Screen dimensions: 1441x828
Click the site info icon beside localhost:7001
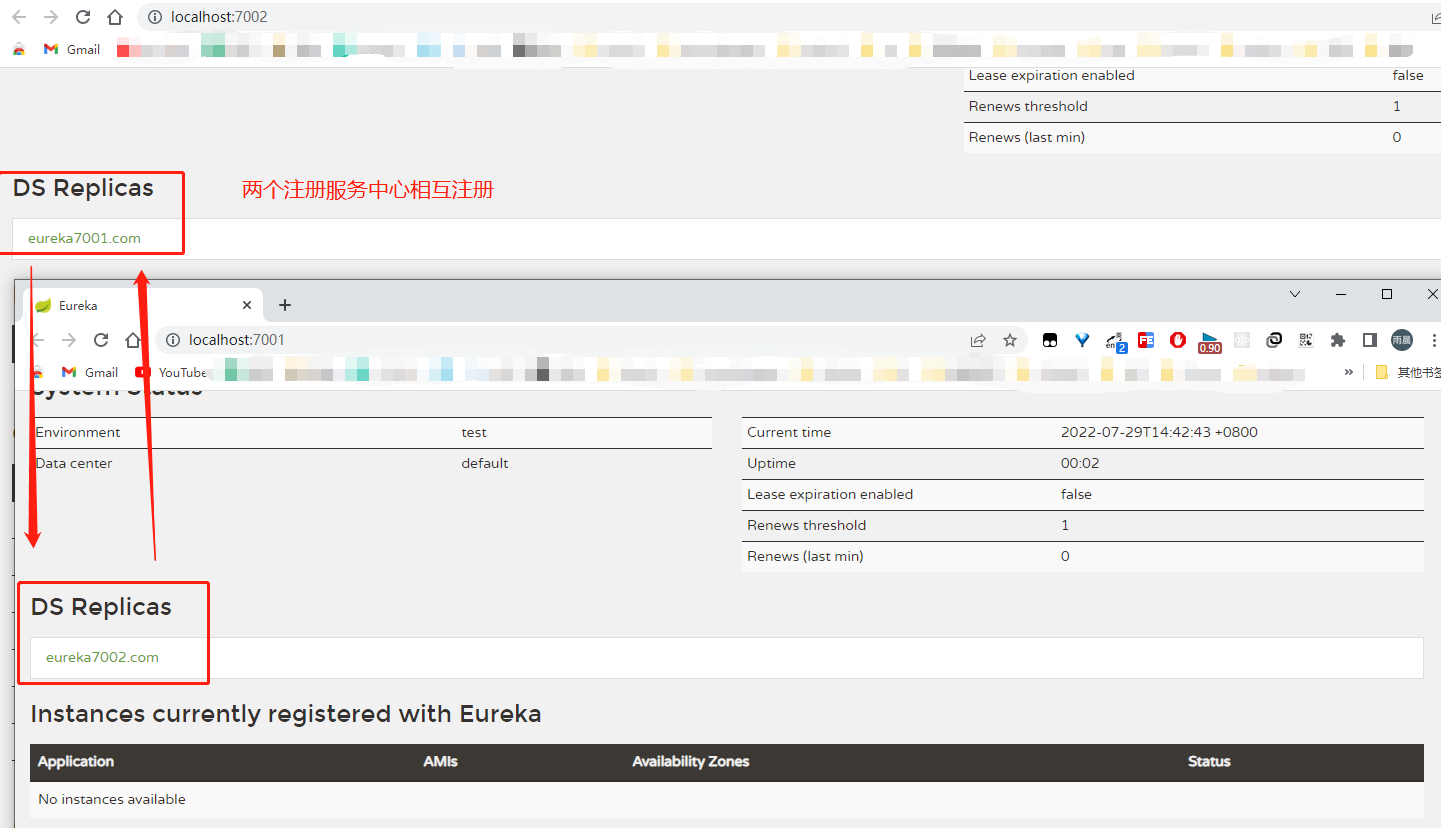(x=172, y=340)
